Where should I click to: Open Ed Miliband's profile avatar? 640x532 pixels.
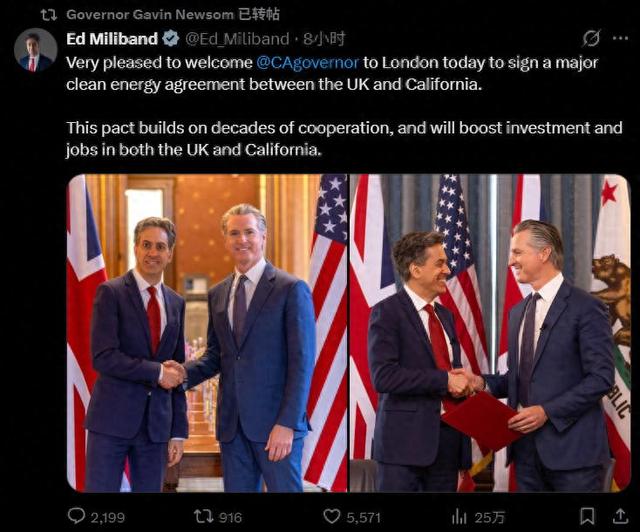point(36,50)
